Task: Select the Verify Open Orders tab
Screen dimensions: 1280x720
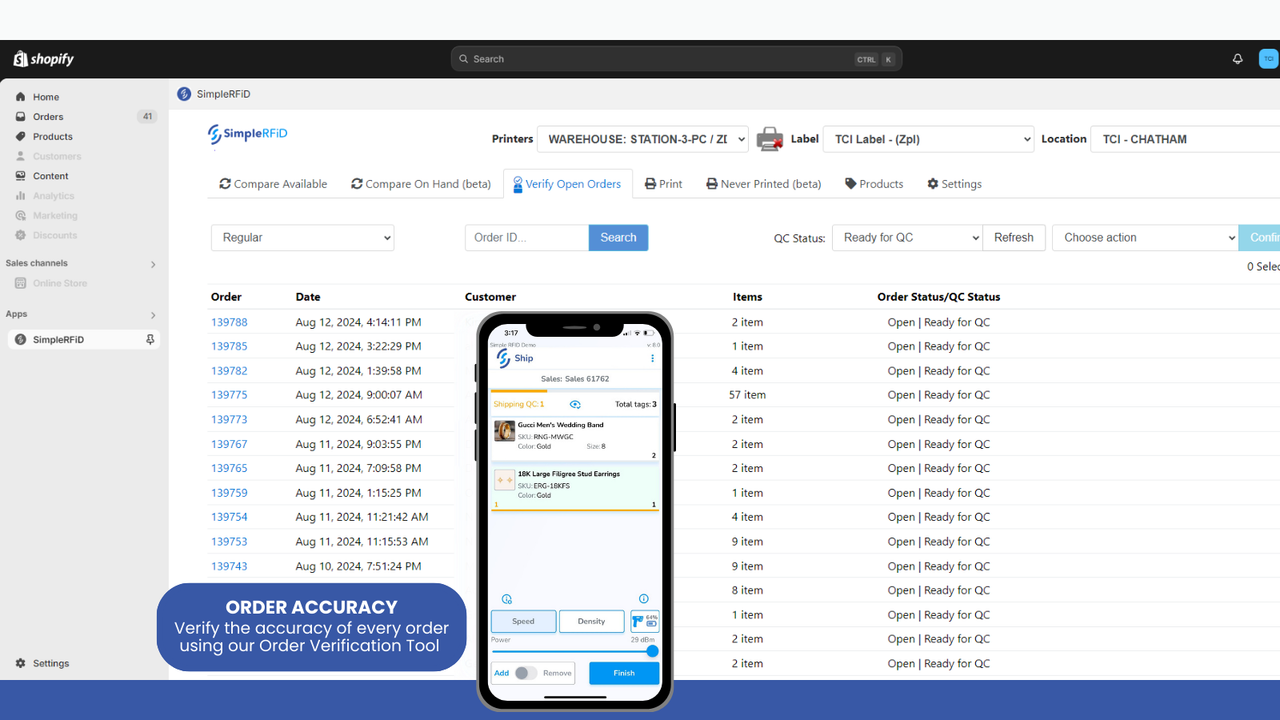Action: 567,184
